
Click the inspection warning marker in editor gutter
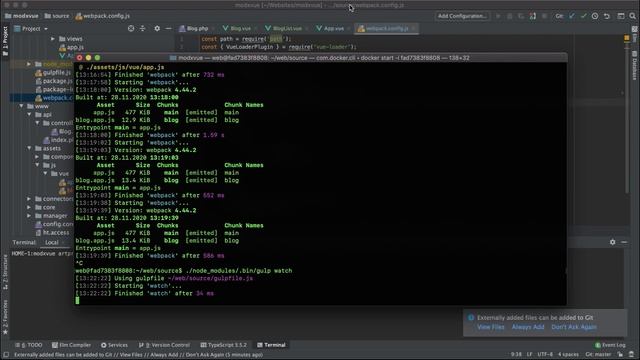(627, 38)
